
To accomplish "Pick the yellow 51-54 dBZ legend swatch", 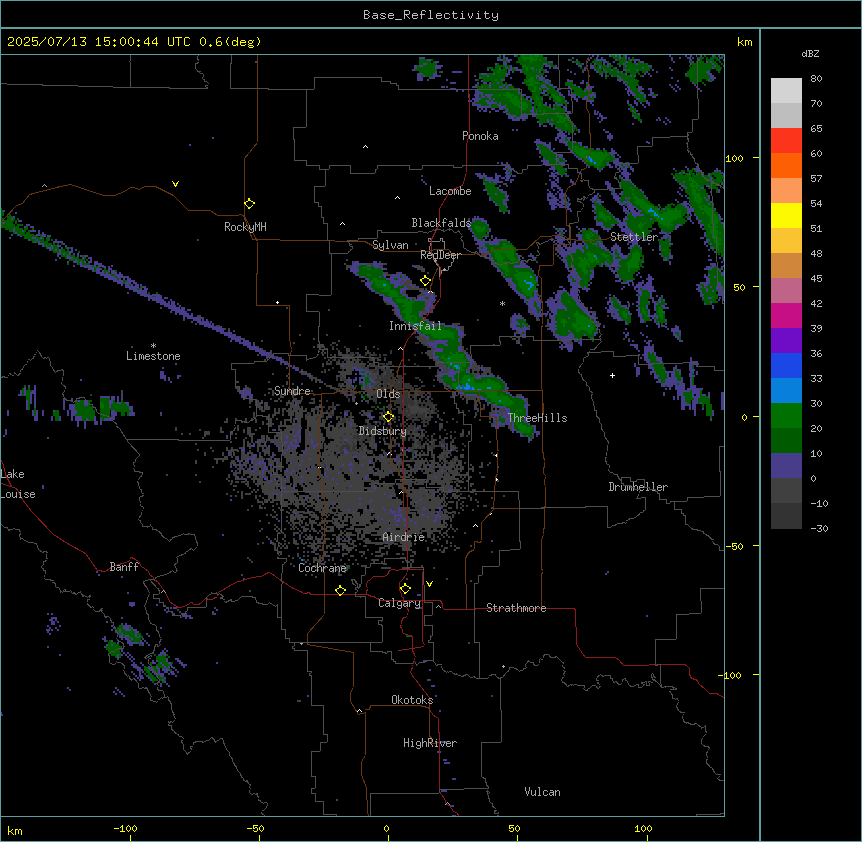I will 786,215.
